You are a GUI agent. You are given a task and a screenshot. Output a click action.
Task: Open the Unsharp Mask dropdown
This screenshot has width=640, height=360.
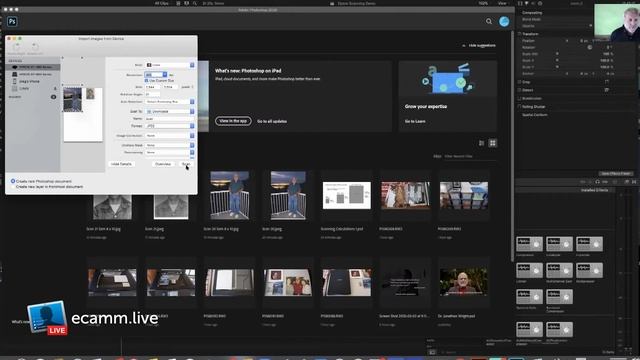click(170, 145)
